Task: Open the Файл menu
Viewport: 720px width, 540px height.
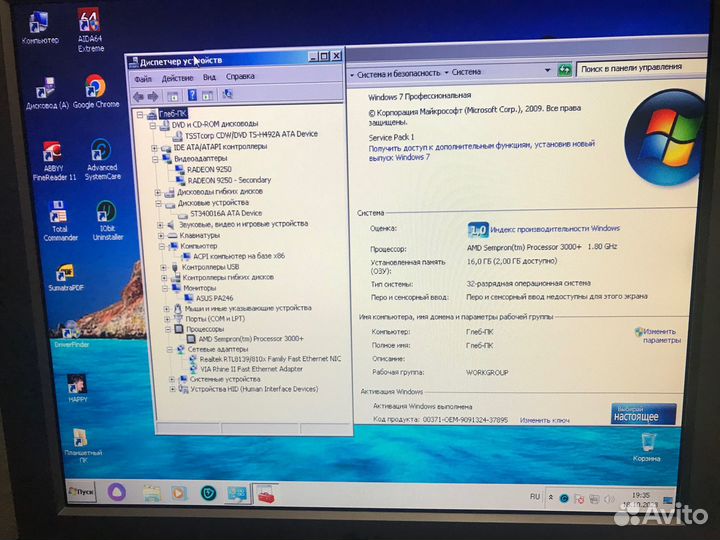Action: pos(143,79)
